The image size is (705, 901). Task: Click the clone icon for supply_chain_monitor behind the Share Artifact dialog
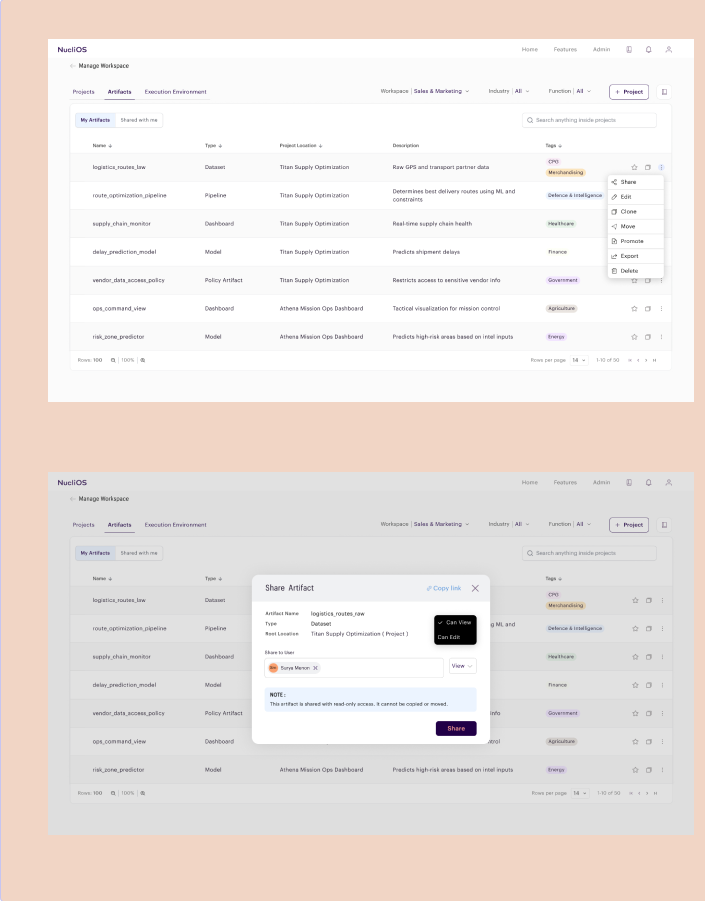[649, 657]
